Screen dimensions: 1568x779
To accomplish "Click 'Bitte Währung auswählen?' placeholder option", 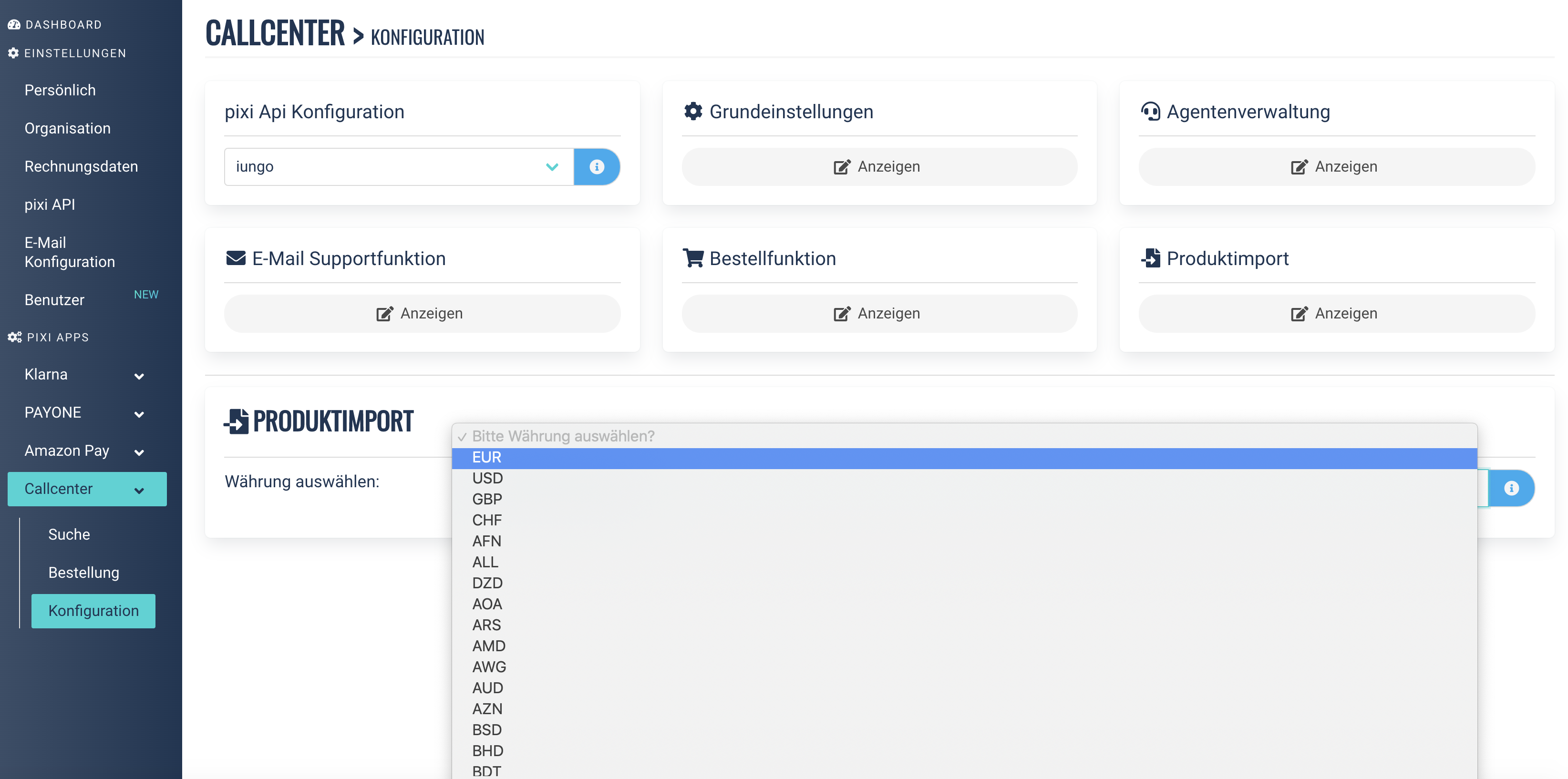I will [x=964, y=436].
